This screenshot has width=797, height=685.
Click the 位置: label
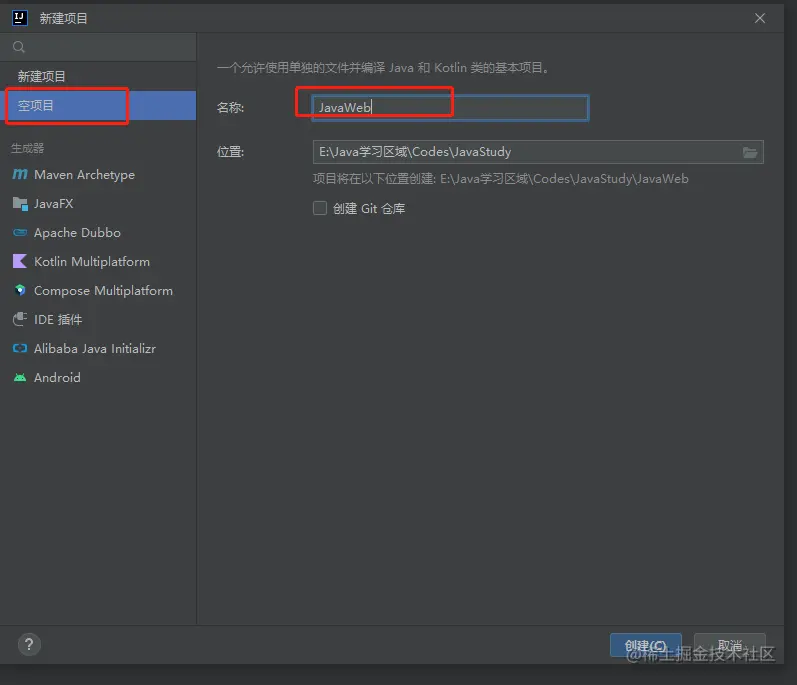[230, 151]
